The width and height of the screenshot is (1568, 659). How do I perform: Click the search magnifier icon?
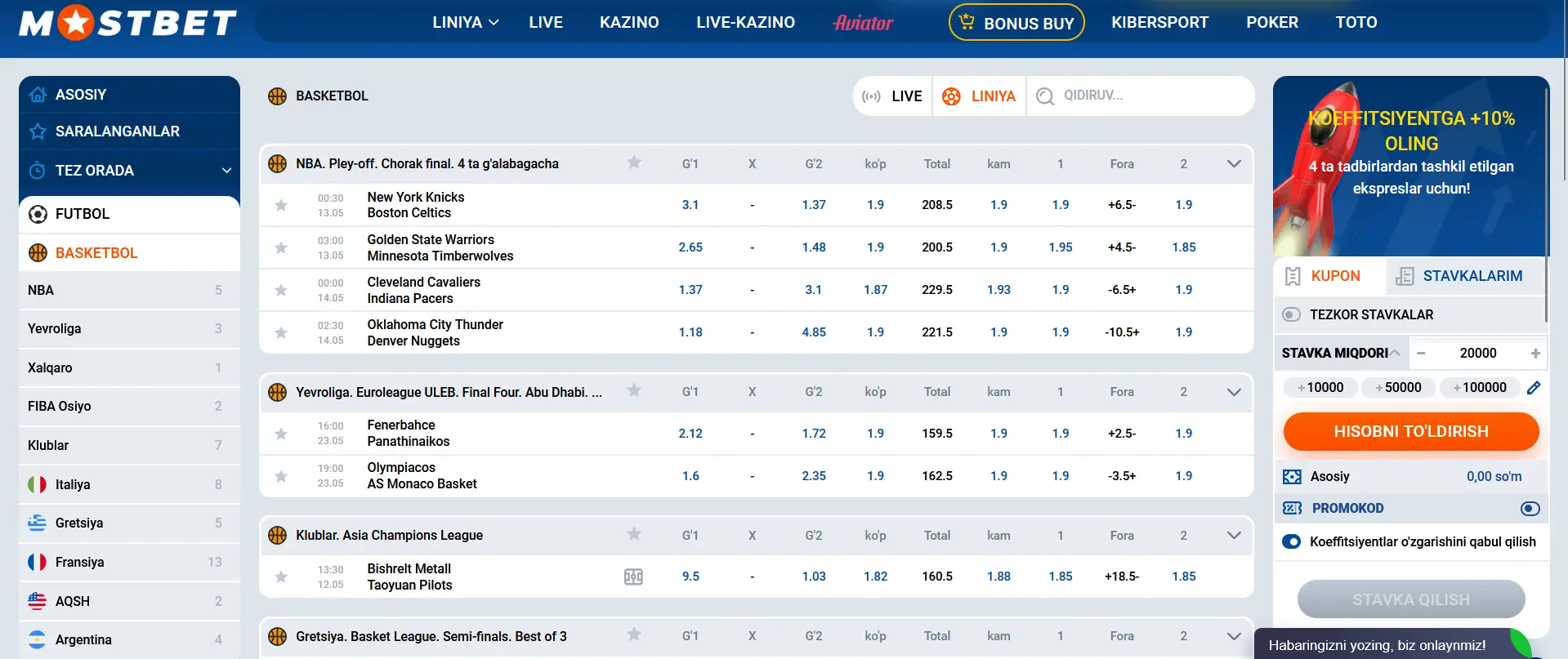tap(1045, 96)
